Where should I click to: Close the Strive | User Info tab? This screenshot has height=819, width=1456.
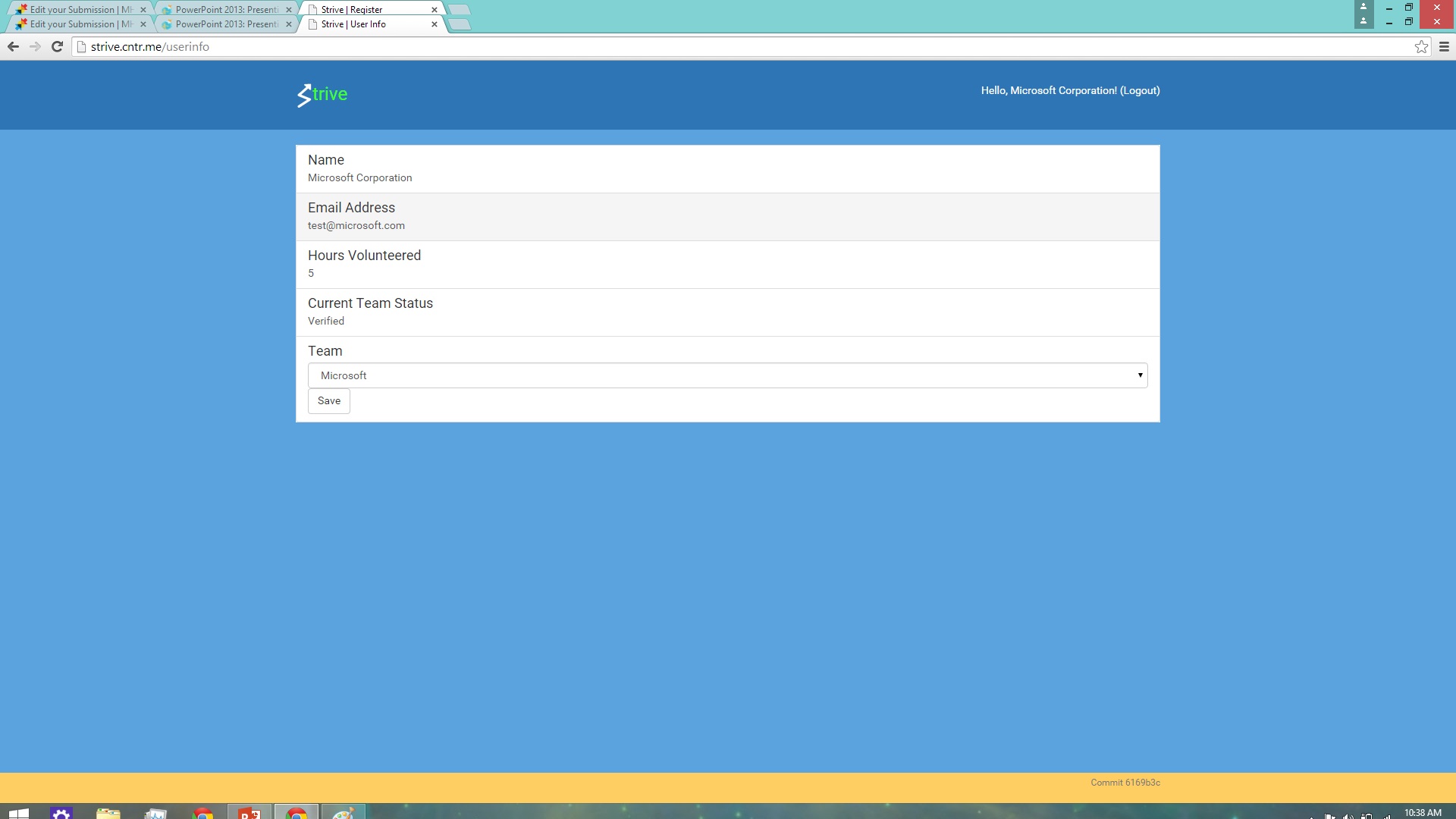pos(435,24)
